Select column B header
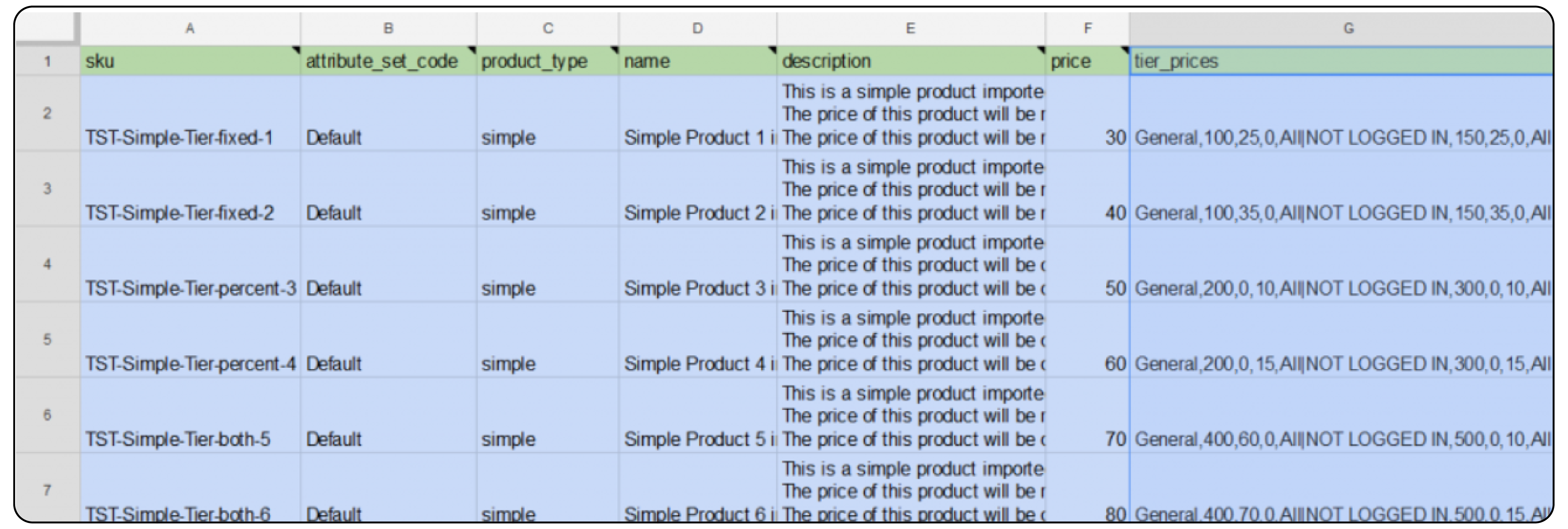Viewport: 1568px width, 529px height. [388, 29]
